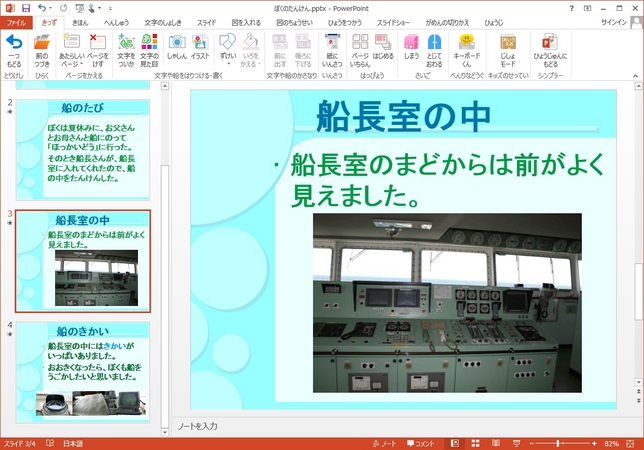
Task: Click zoom out minus button
Action: [x=531, y=443]
